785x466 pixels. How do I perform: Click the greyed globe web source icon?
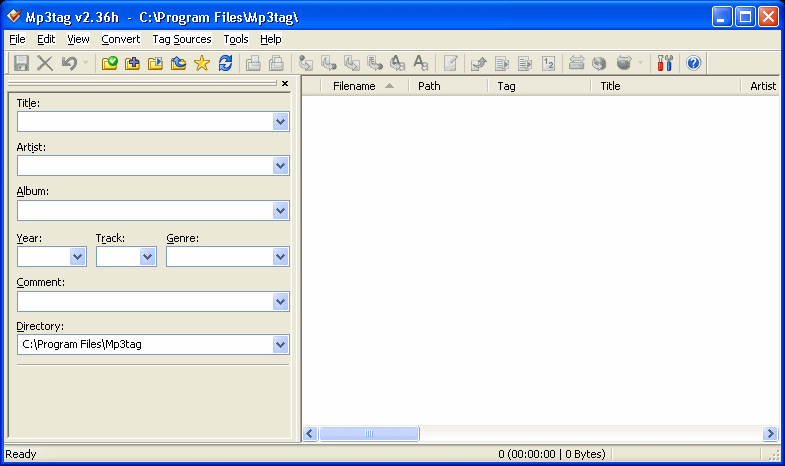tap(599, 63)
